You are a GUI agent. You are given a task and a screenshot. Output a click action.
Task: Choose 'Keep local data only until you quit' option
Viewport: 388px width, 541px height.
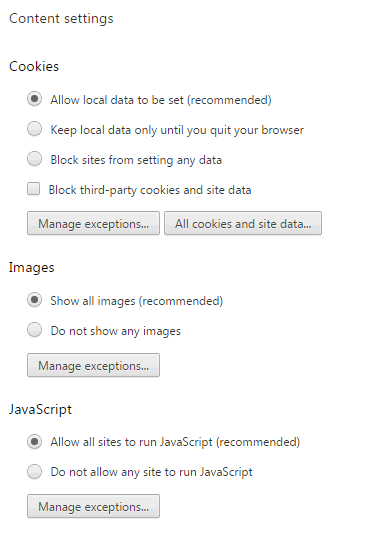click(34, 129)
